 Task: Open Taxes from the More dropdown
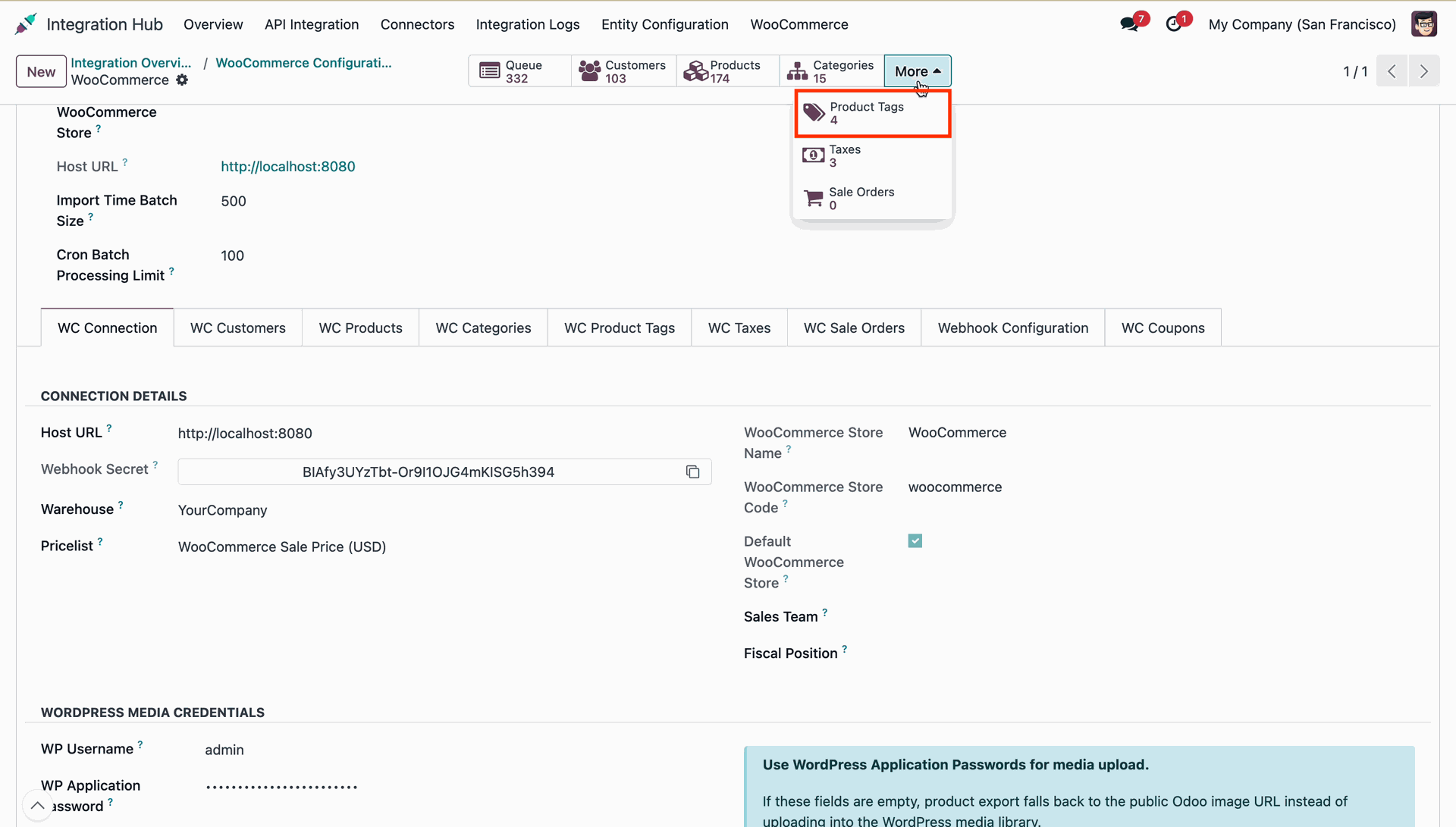[x=872, y=156]
